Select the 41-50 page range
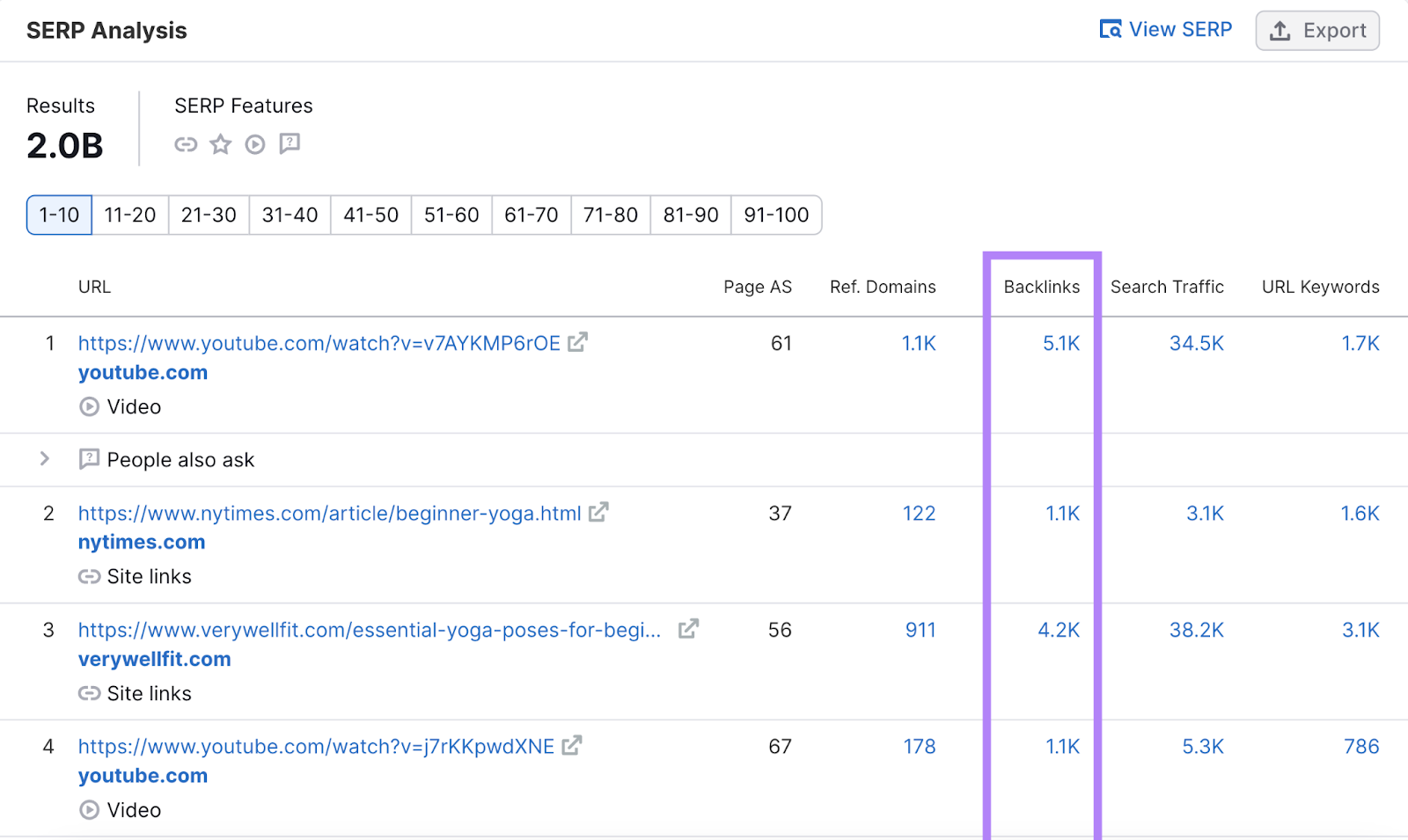1408x840 pixels. 370,215
